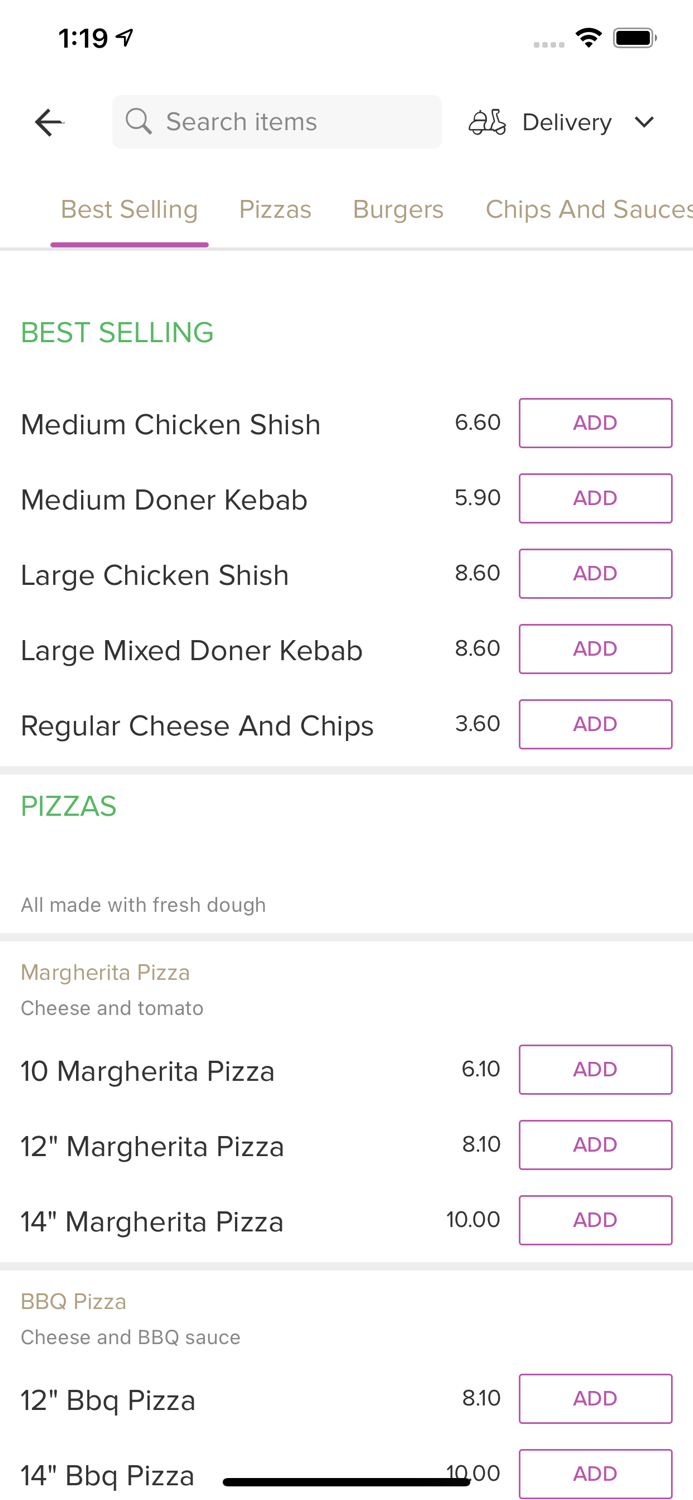This screenshot has height=1500, width=693.
Task: Add the 12" Margherita Pizza
Action: coord(595,1144)
